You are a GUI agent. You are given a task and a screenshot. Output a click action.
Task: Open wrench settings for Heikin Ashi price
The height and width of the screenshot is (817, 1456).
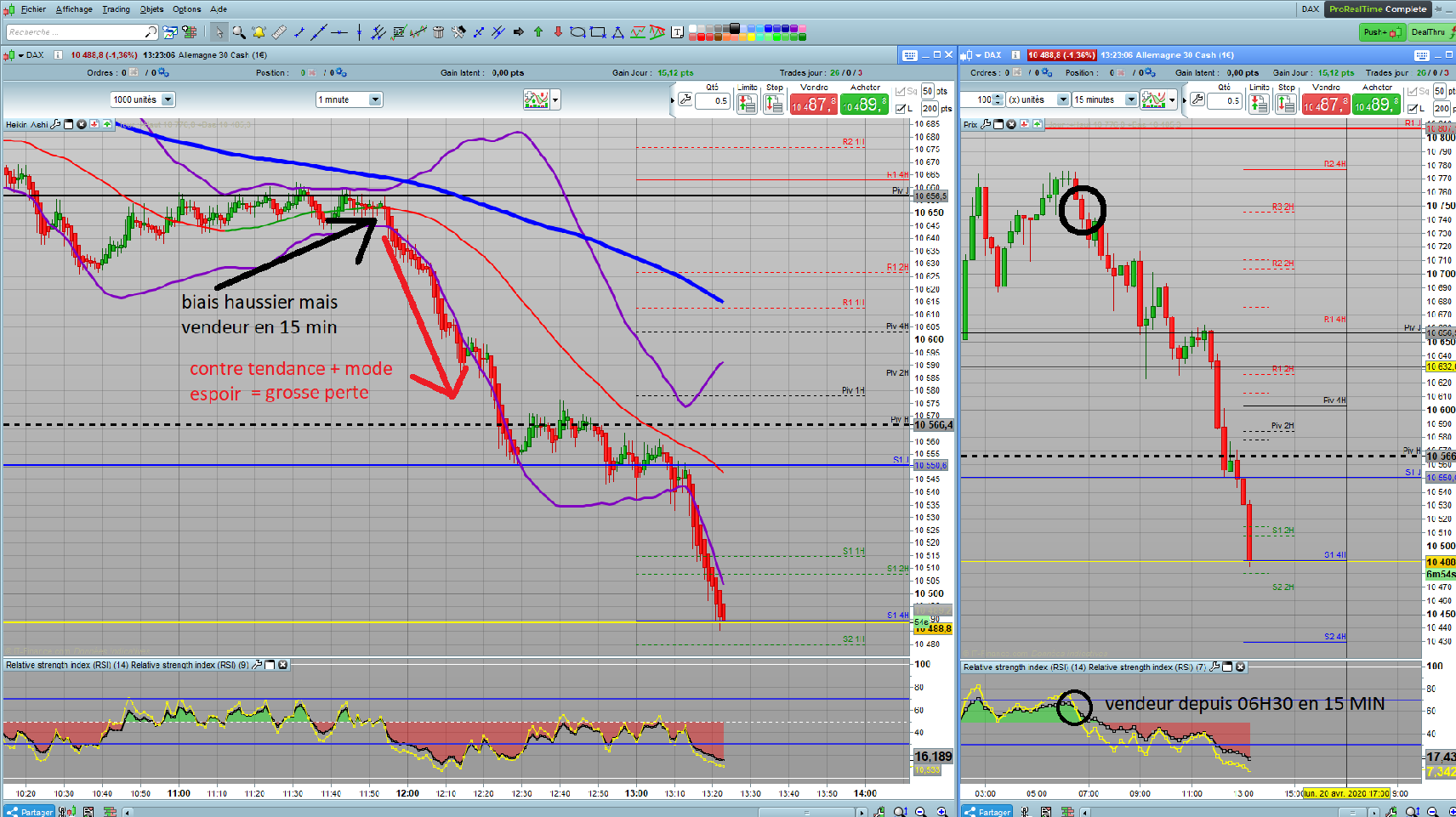(56, 124)
